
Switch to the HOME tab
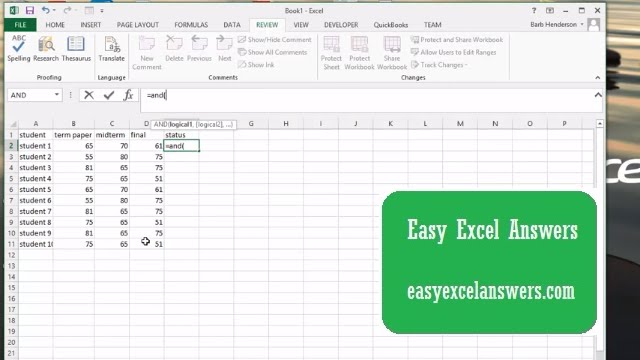(55, 25)
